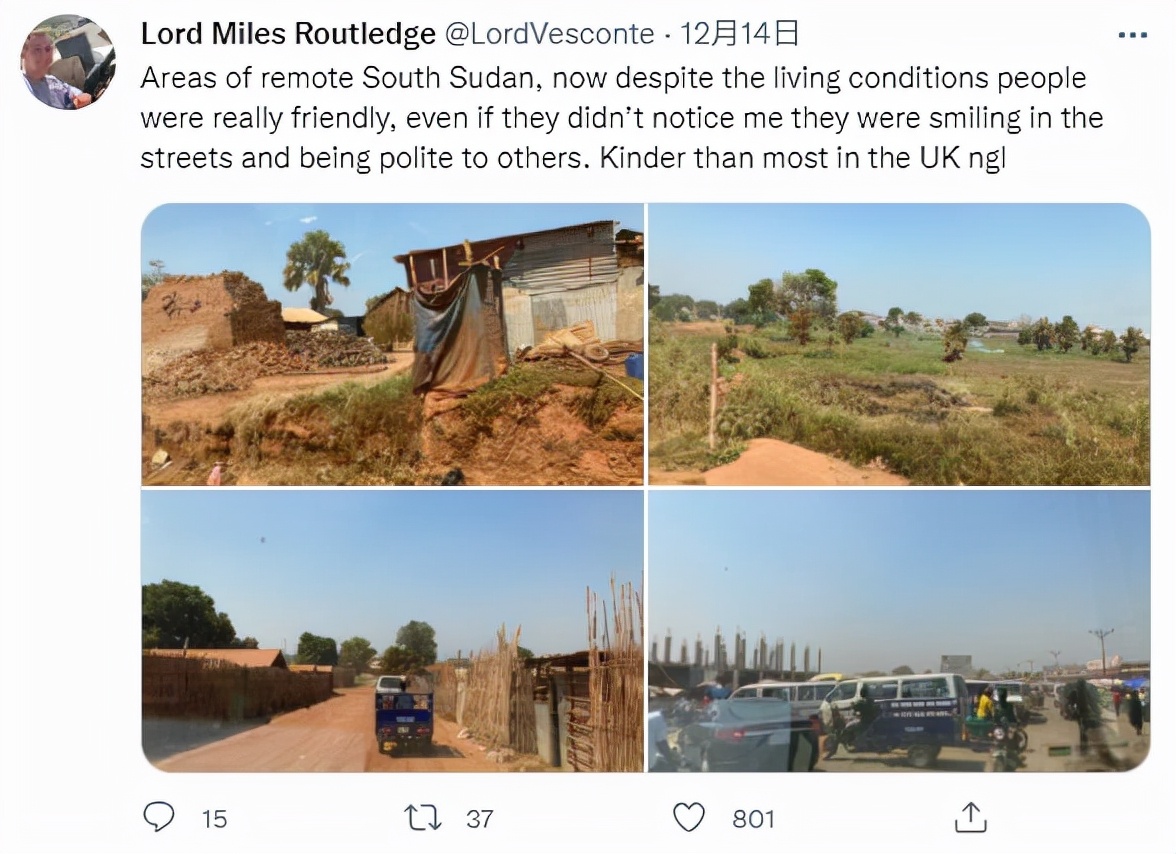Click the reply speech bubble icon

pyautogui.click(x=161, y=818)
